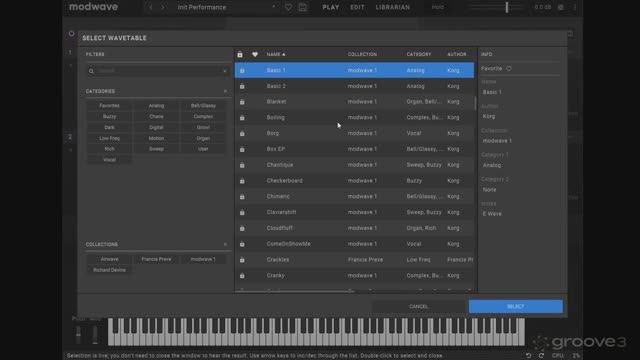
Task: Click the undo arrow in status bar
Action: coord(528,356)
